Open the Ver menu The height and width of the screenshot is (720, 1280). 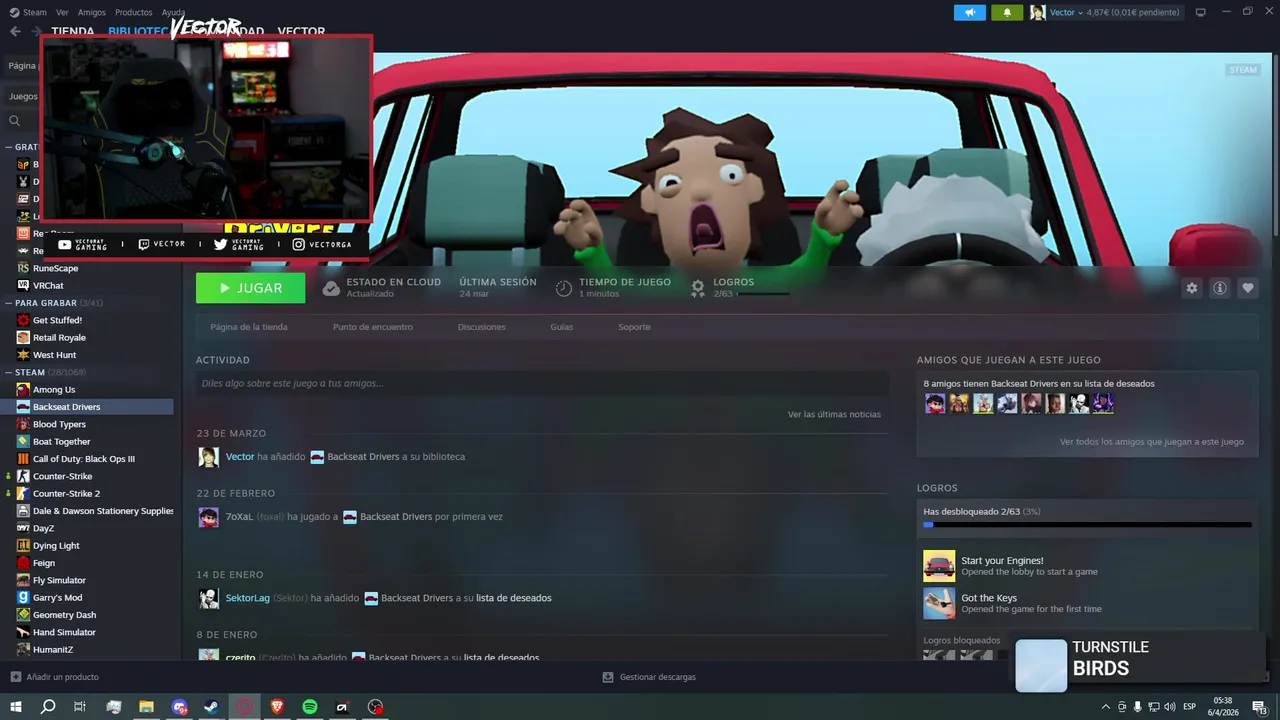[62, 12]
